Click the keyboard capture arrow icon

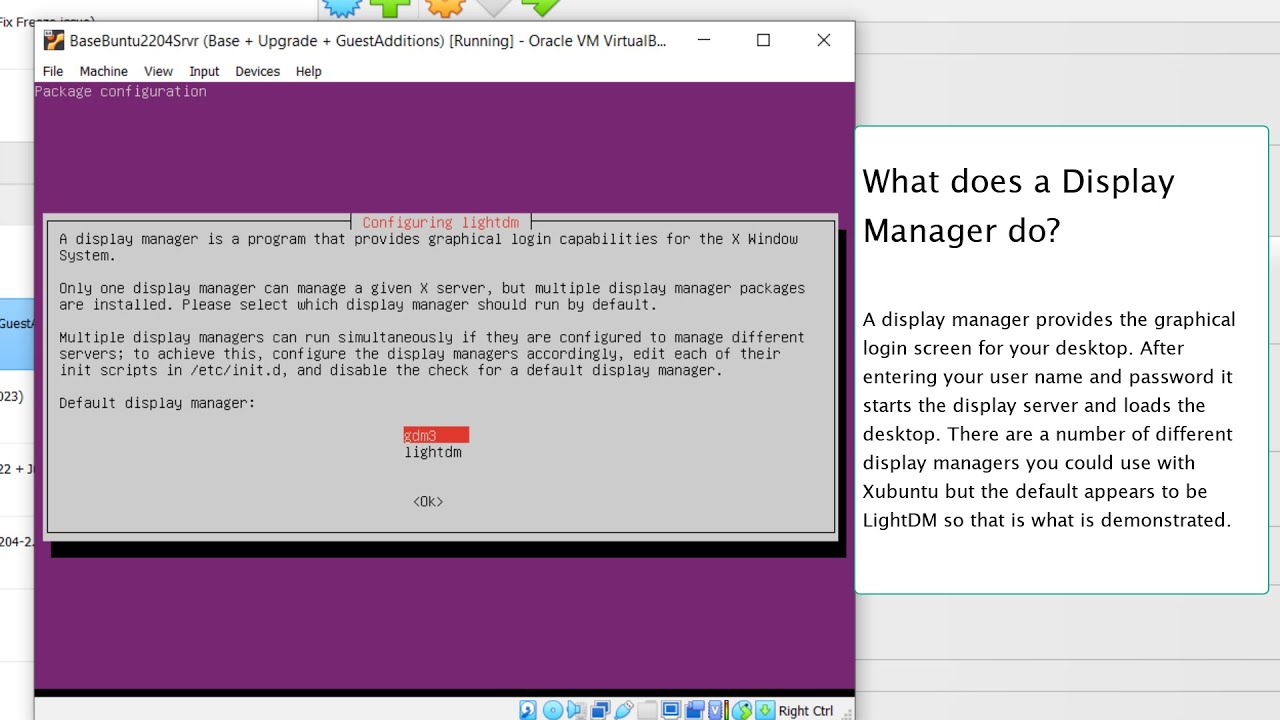pyautogui.click(x=765, y=710)
